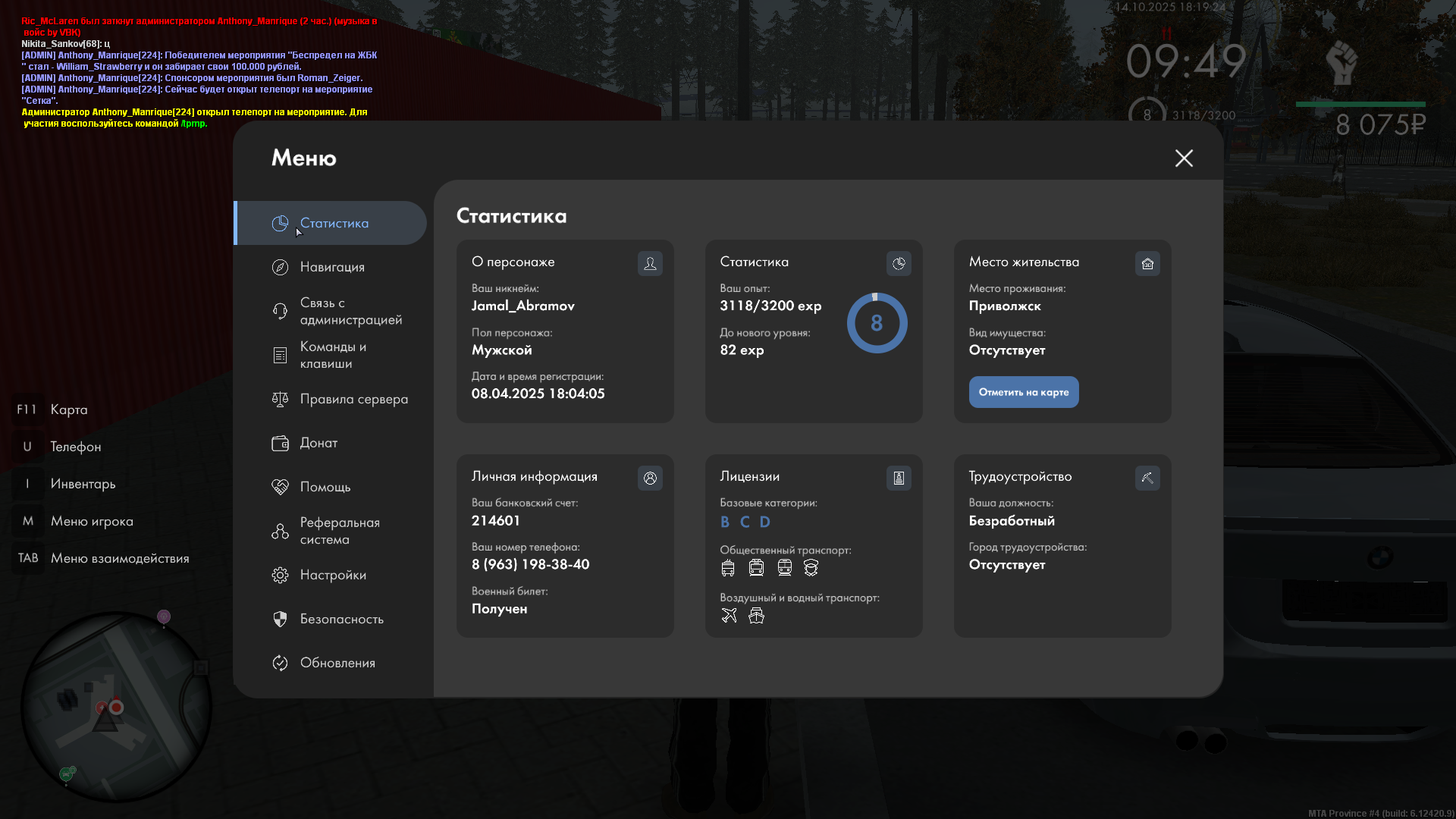The height and width of the screenshot is (819, 1456).
Task: Open the Донат section
Action: click(318, 443)
